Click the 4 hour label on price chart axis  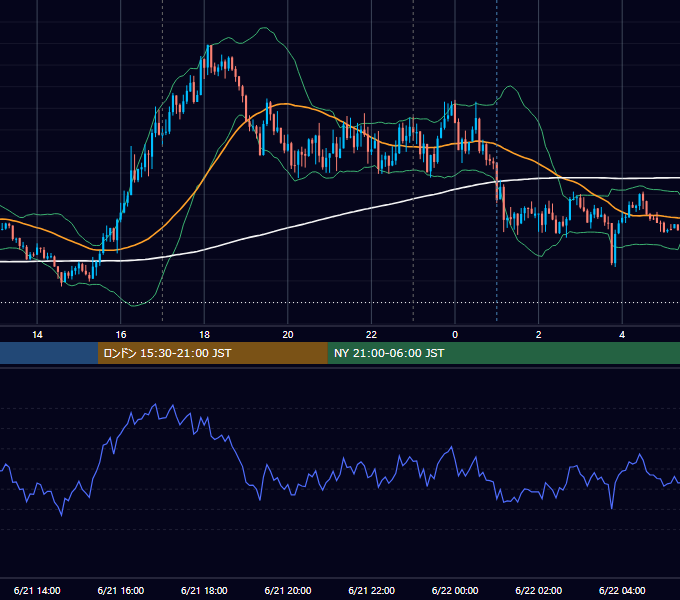click(x=622, y=335)
